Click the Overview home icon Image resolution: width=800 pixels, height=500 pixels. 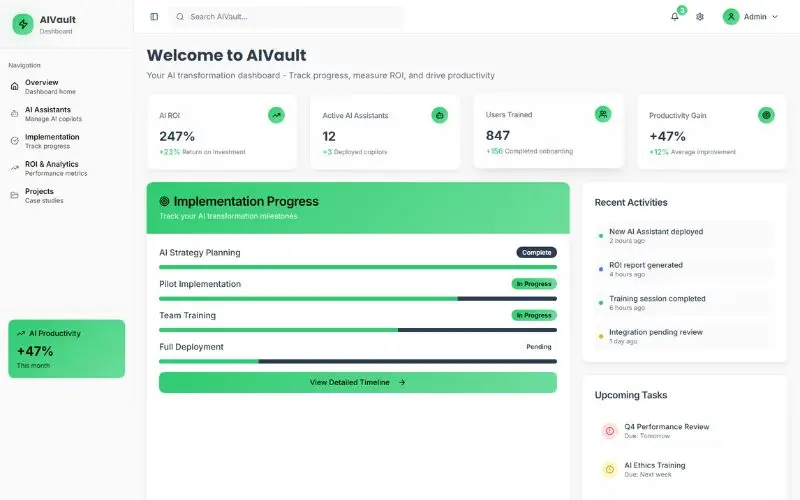[x=14, y=86]
